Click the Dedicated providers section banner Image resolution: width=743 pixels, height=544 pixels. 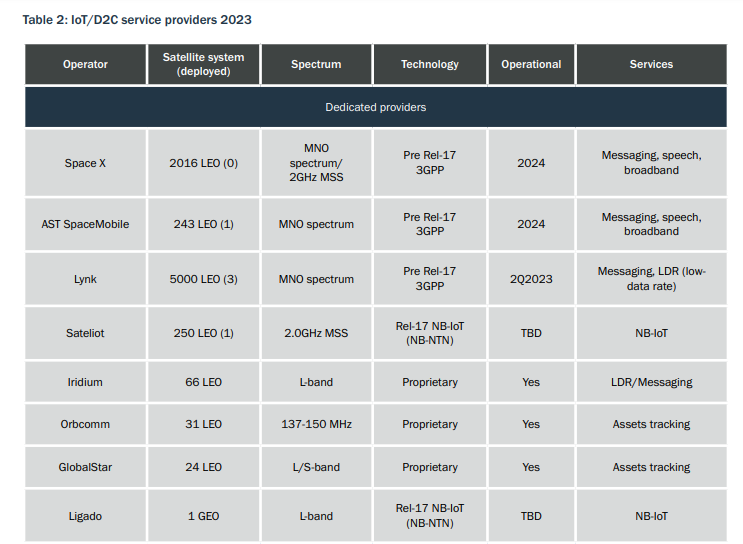tap(375, 107)
